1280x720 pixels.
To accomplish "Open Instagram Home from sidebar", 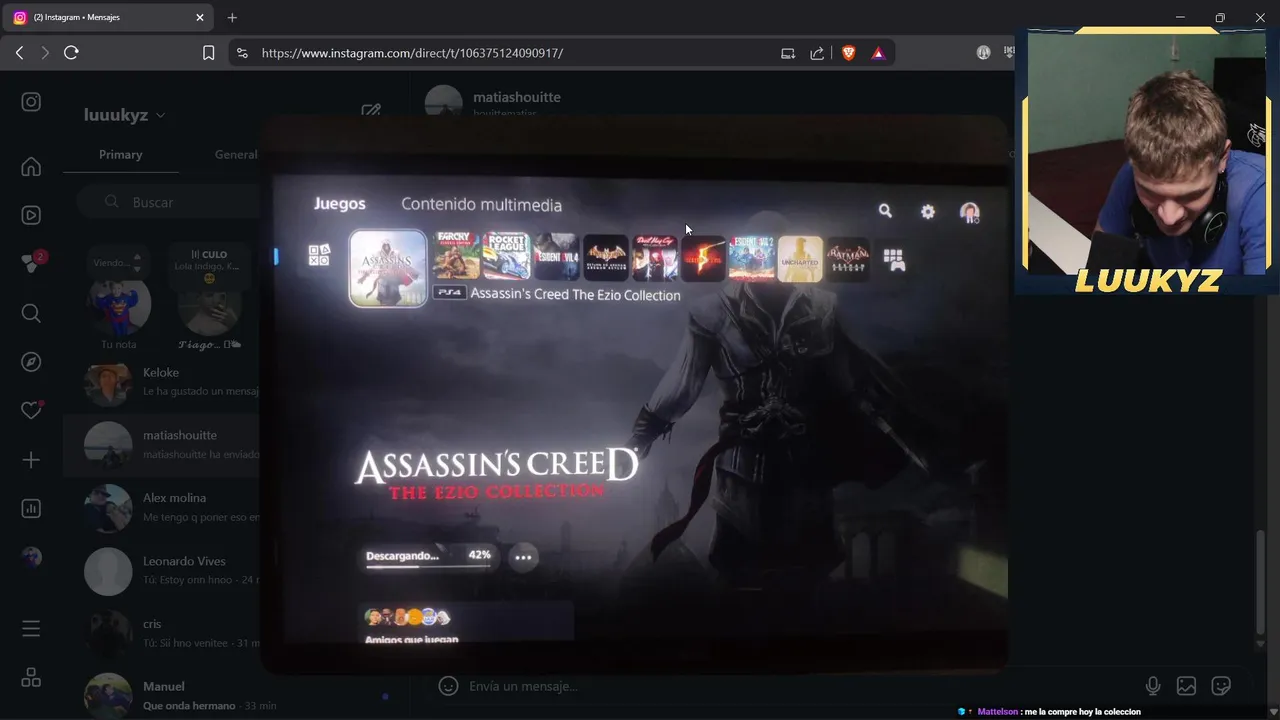I will click(31, 166).
